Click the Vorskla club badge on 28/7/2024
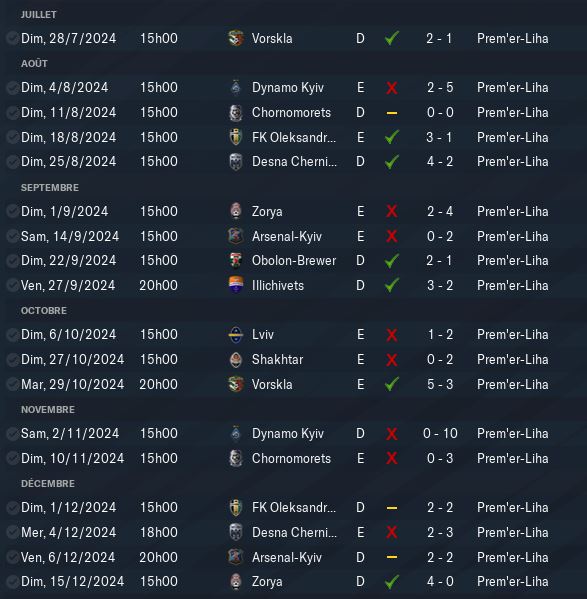Image resolution: width=587 pixels, height=599 pixels. click(236, 38)
